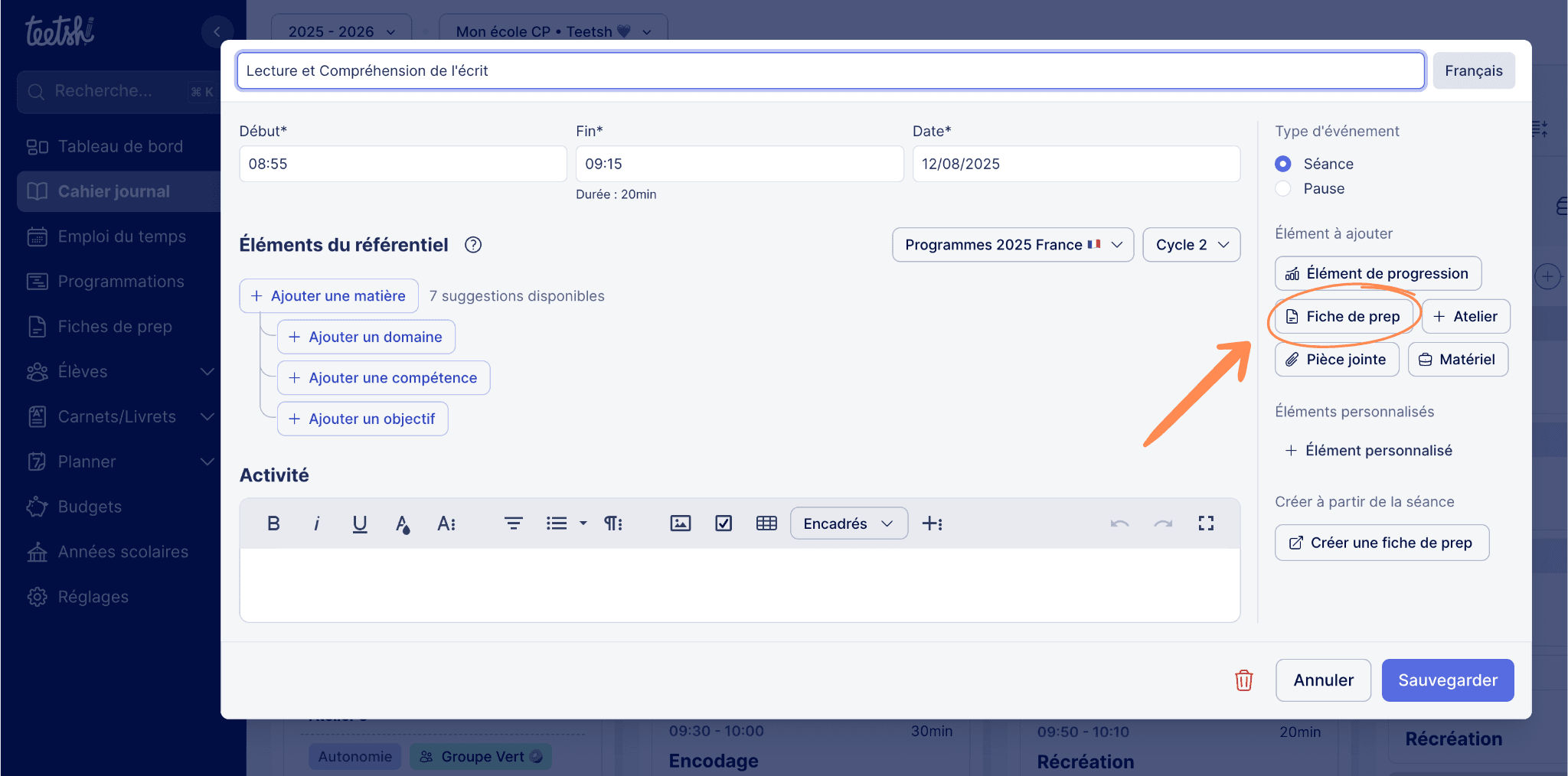
Task: Open the Programmes 2025 France dropdown
Action: pos(1012,245)
